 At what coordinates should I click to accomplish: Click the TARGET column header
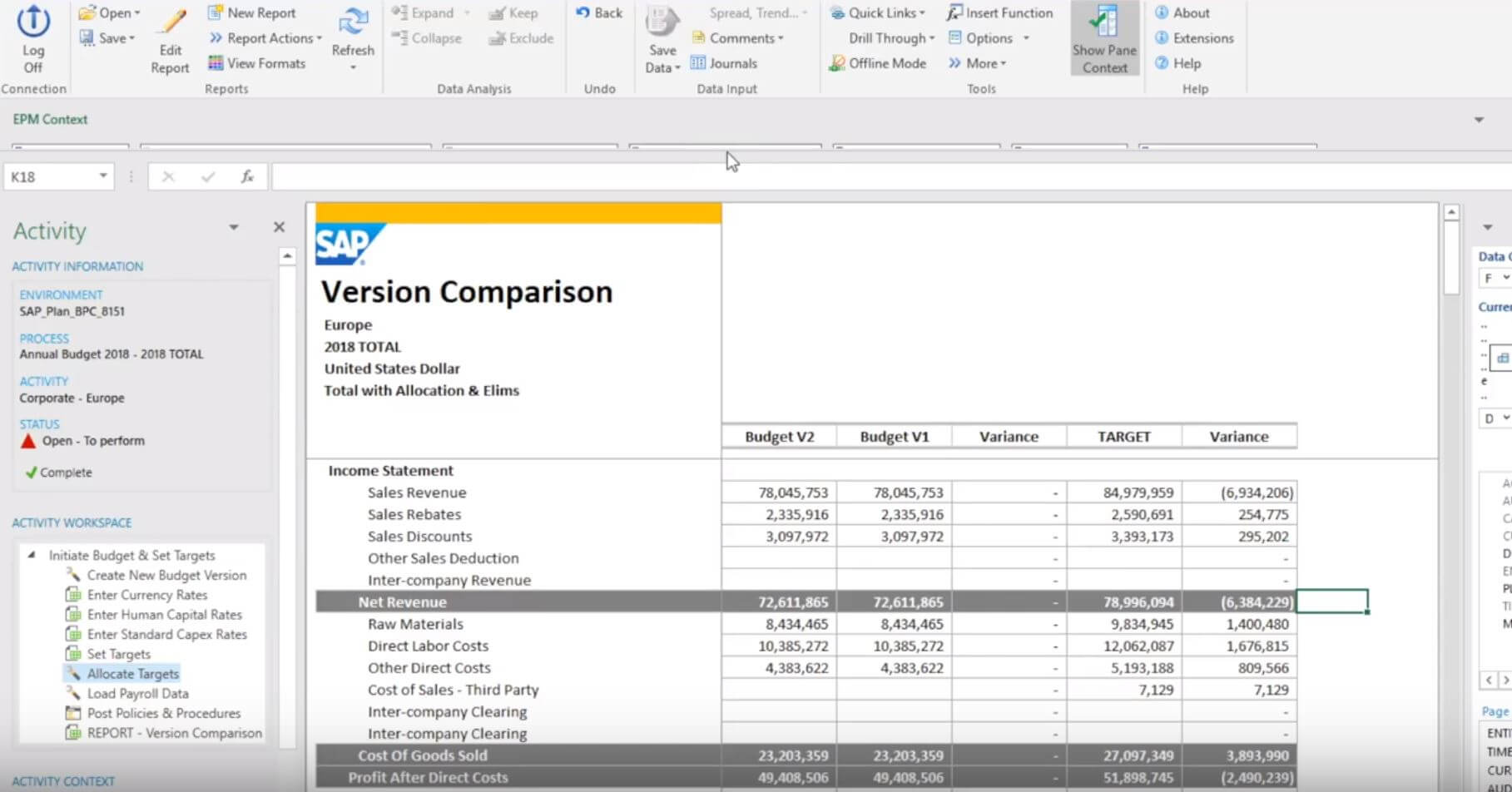tap(1123, 437)
